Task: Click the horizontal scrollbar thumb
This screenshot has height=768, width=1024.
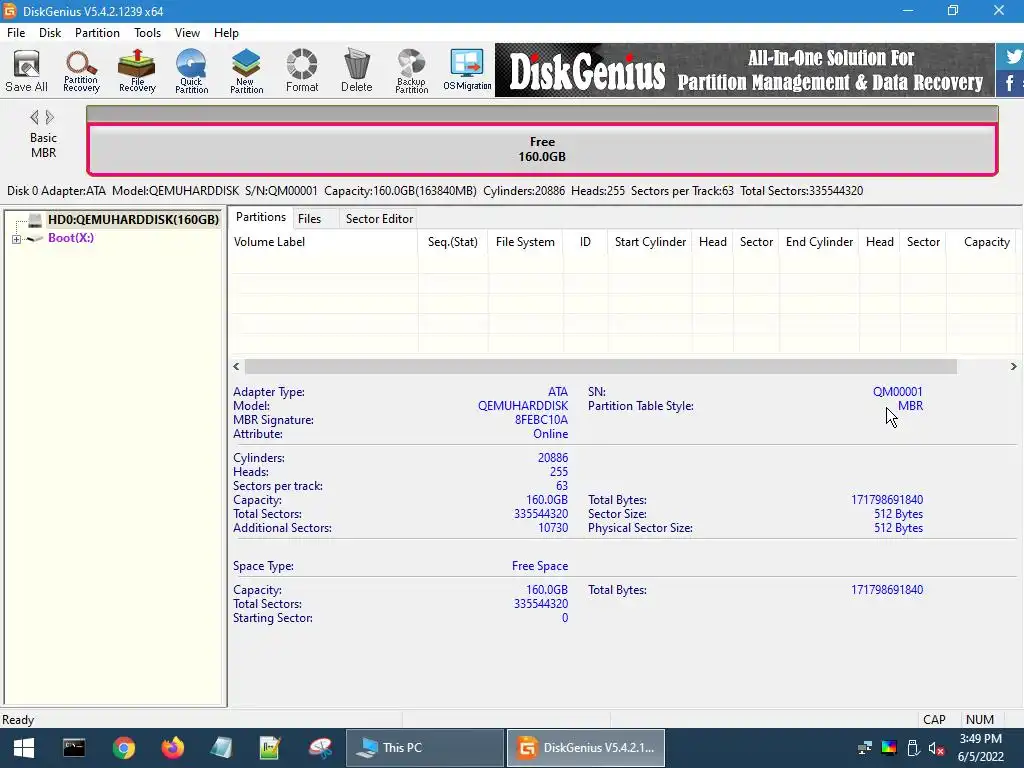Action: (x=600, y=366)
